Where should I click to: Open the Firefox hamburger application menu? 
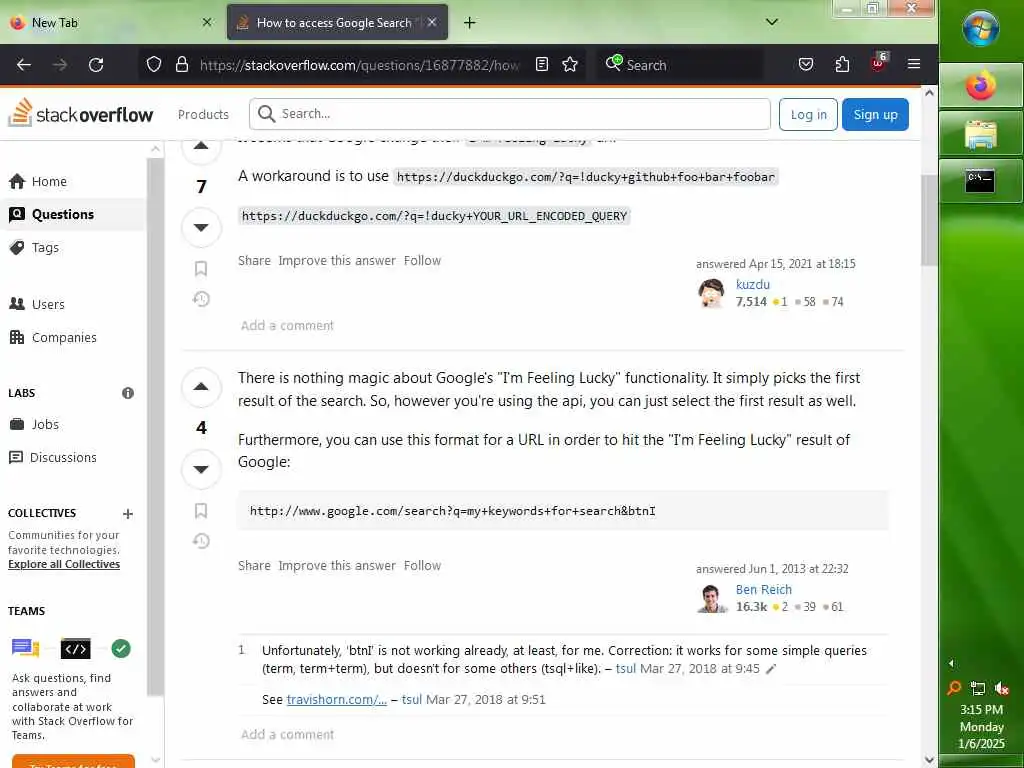[914, 64]
